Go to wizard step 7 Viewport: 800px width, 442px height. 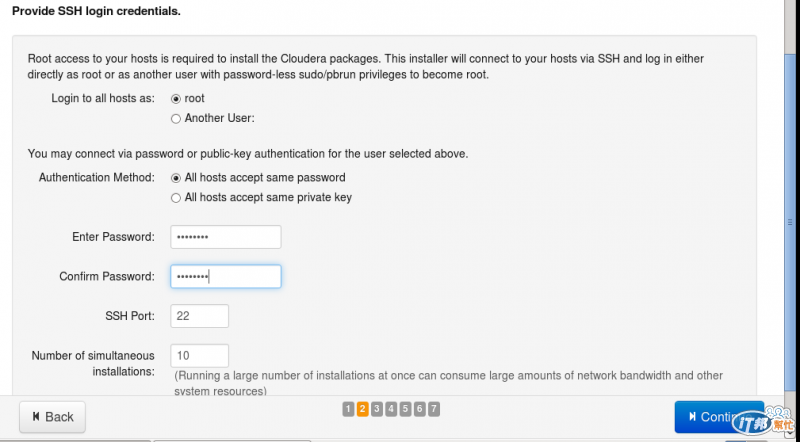[x=434, y=408]
